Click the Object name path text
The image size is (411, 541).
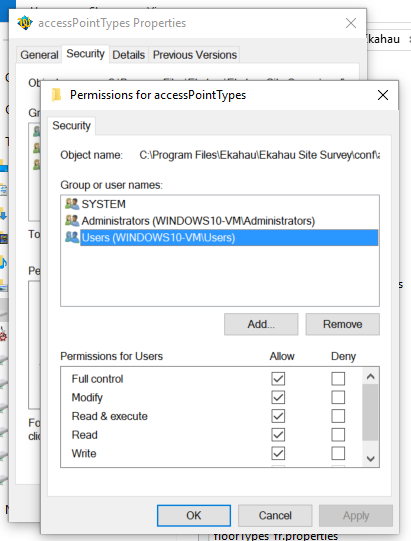coord(260,155)
